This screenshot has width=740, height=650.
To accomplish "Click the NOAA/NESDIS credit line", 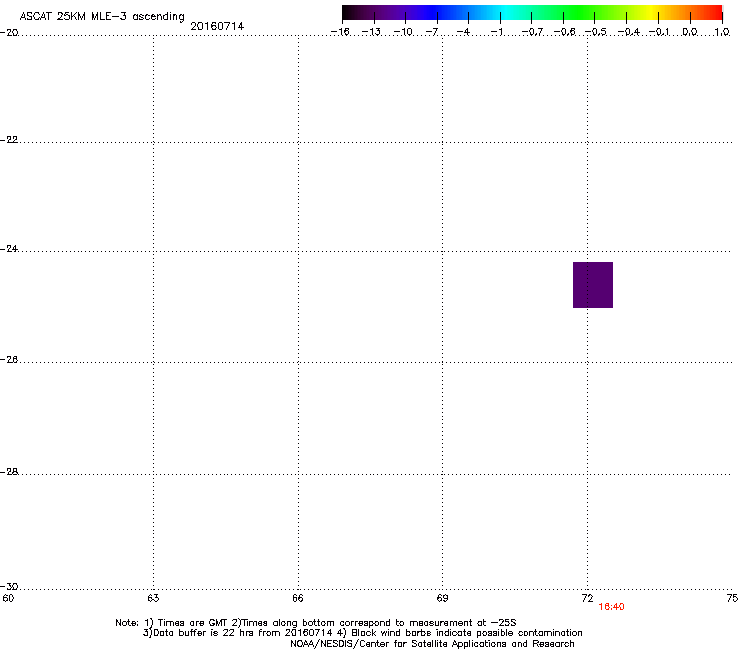I will tap(432, 643).
